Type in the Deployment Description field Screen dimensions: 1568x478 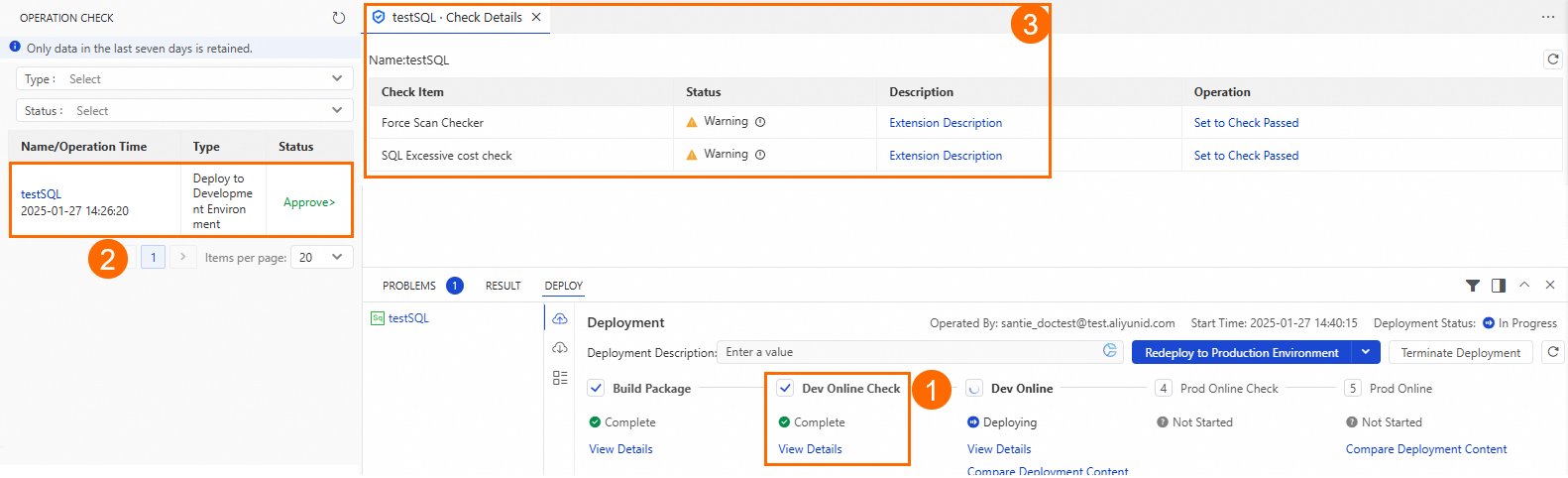click(x=907, y=352)
